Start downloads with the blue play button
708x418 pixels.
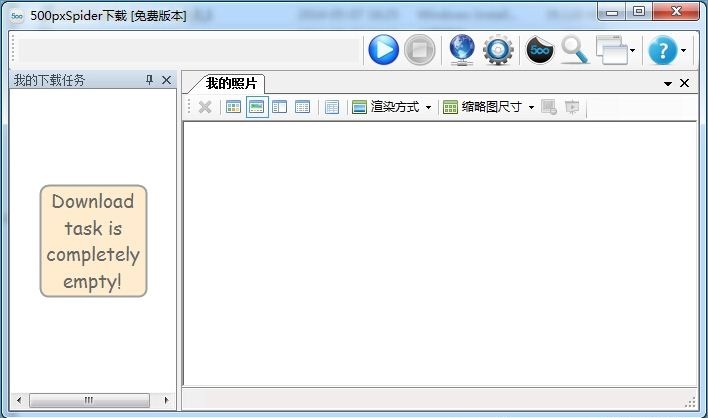coord(383,50)
